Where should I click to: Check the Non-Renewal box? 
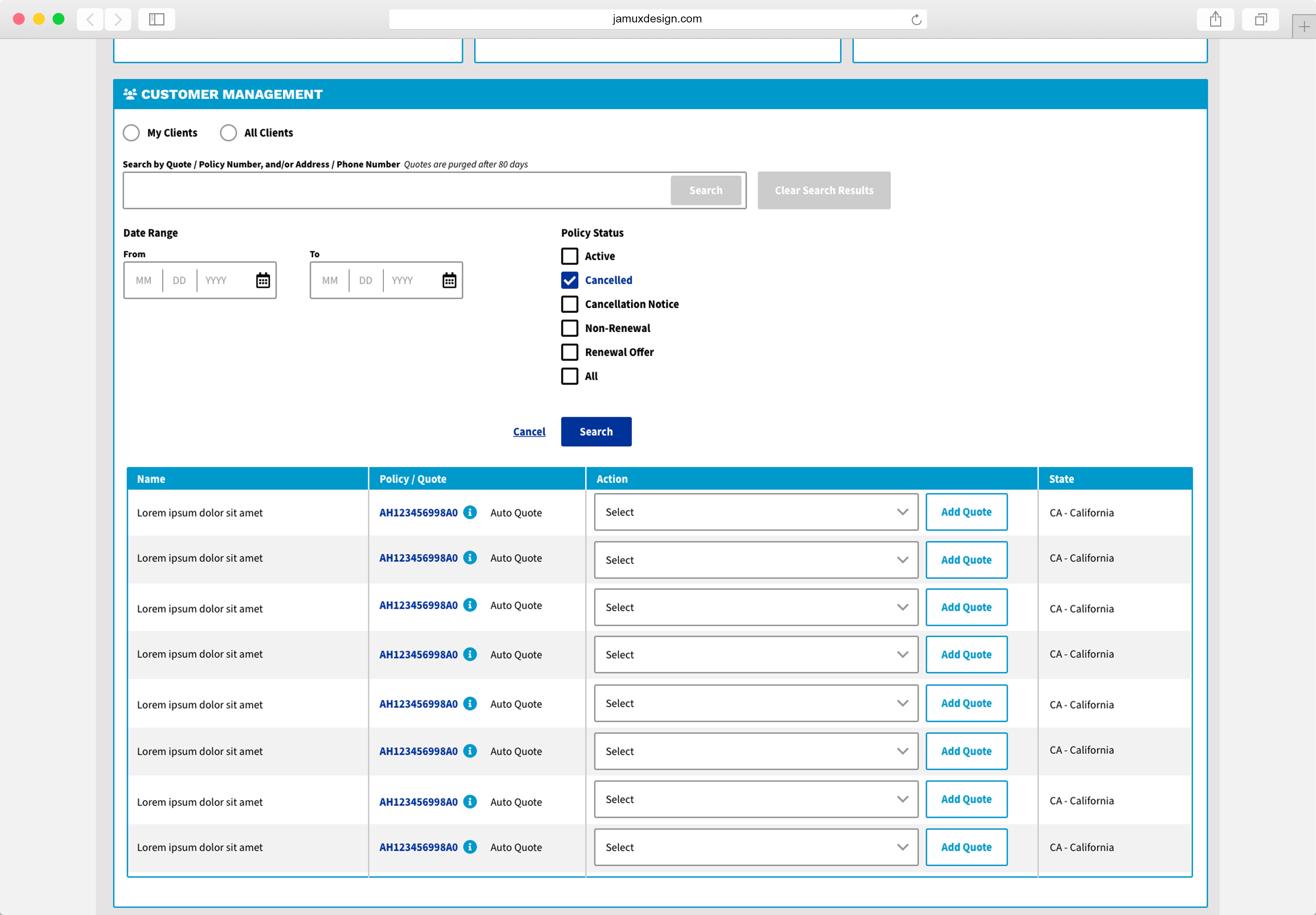click(570, 328)
